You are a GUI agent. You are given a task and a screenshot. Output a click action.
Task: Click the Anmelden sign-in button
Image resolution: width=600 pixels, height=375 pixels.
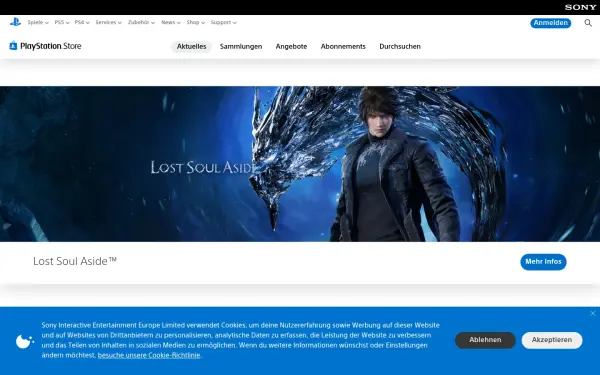tap(551, 23)
